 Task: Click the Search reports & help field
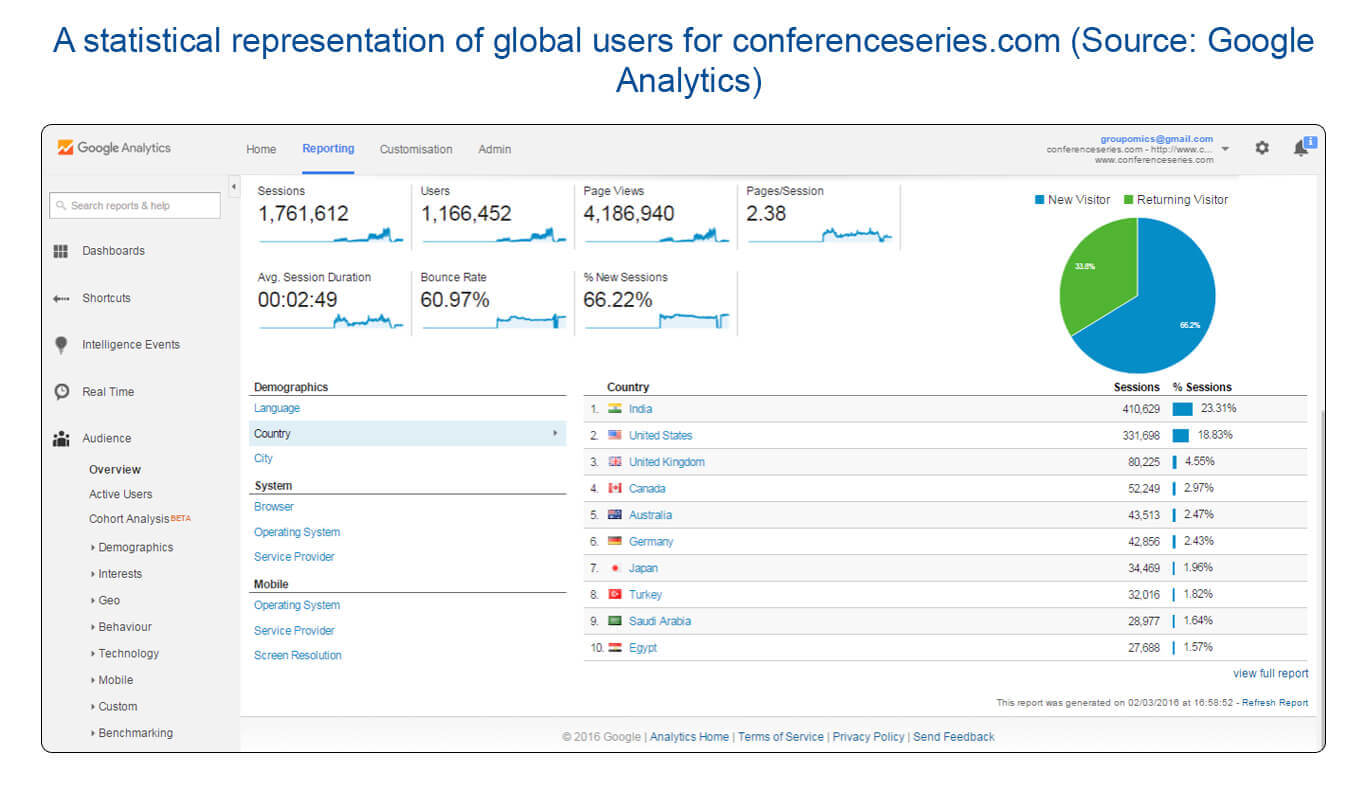coord(135,206)
